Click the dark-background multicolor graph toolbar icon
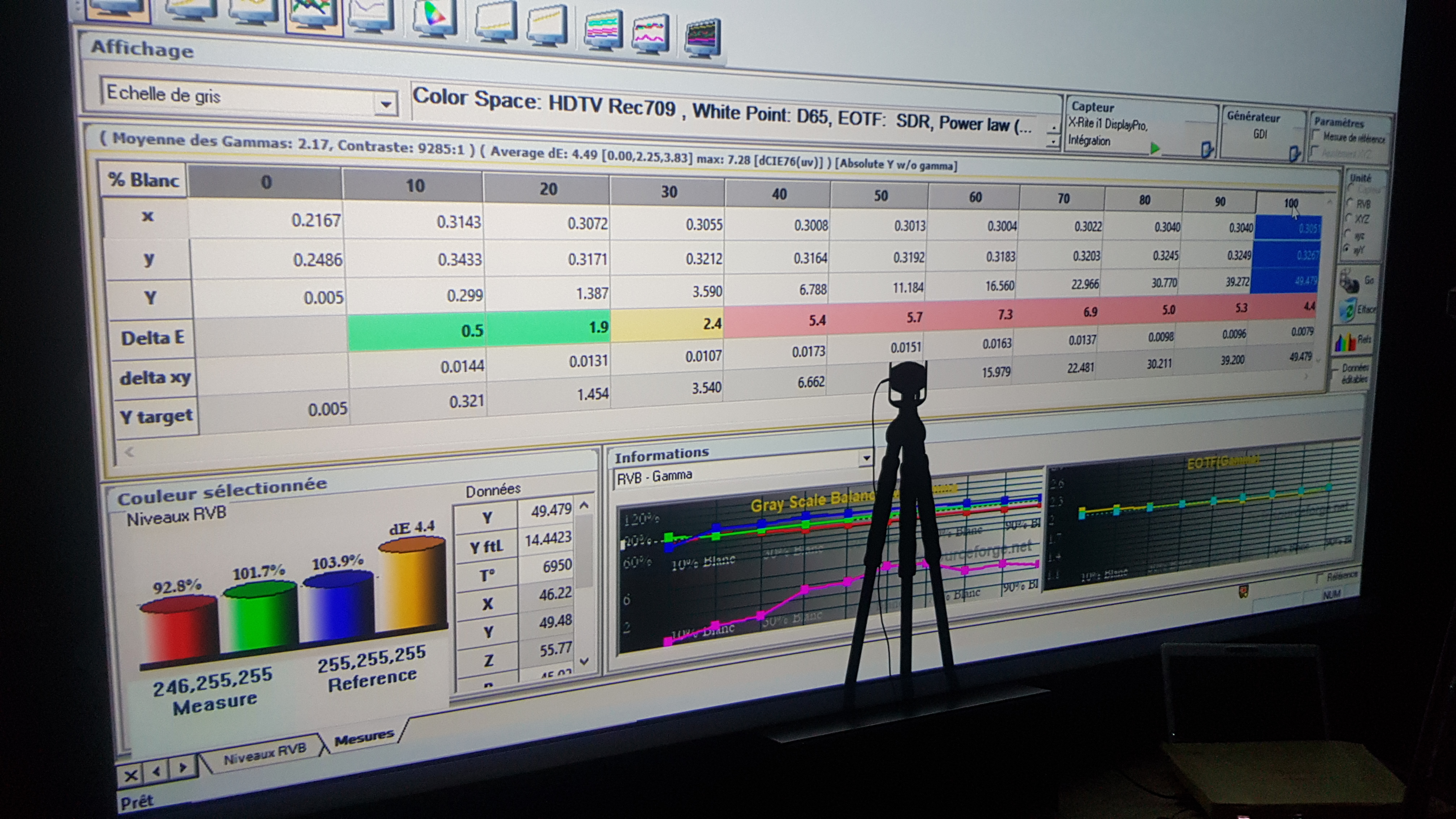Viewport: 1456px width, 819px height. point(703,37)
